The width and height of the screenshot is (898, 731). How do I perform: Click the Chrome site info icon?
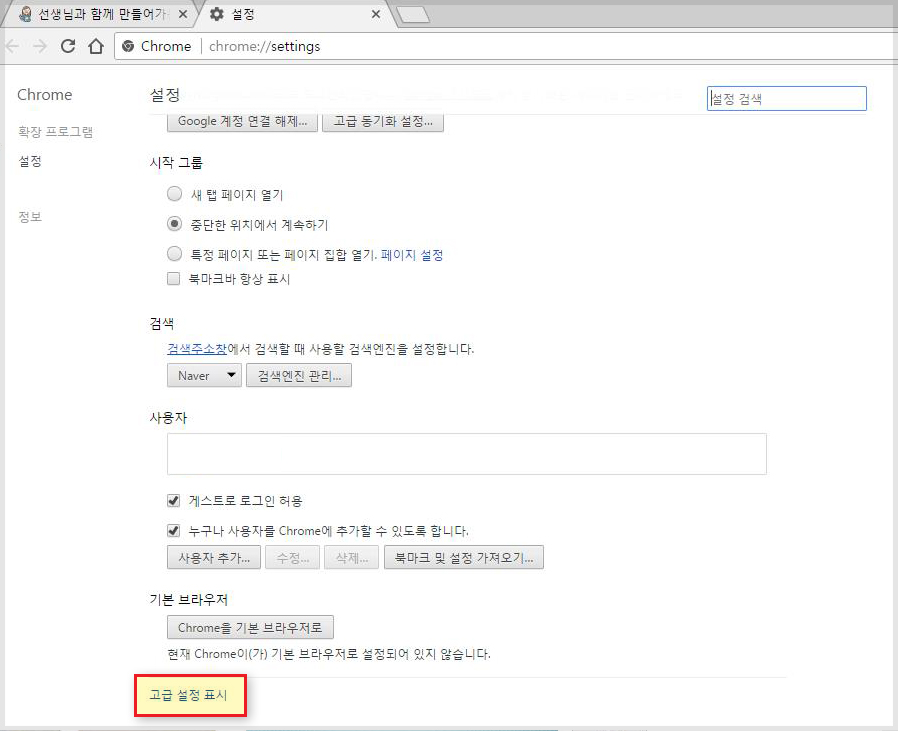pos(128,46)
